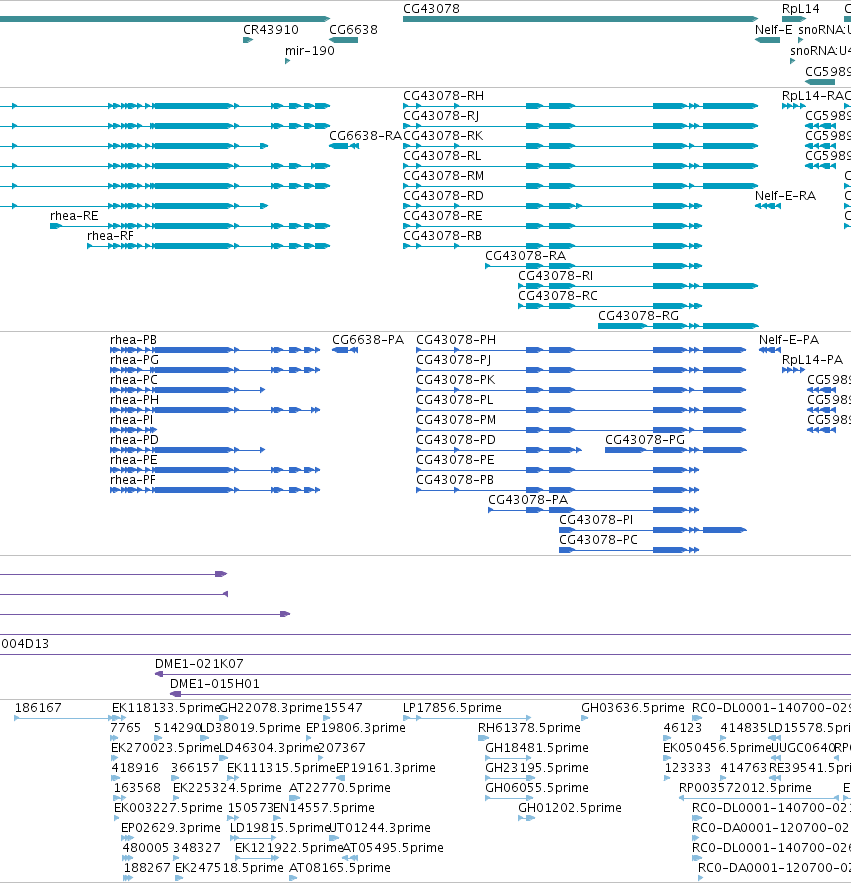
Task: Click protein CG43078-PB
Action: pyautogui.click(x=558, y=490)
